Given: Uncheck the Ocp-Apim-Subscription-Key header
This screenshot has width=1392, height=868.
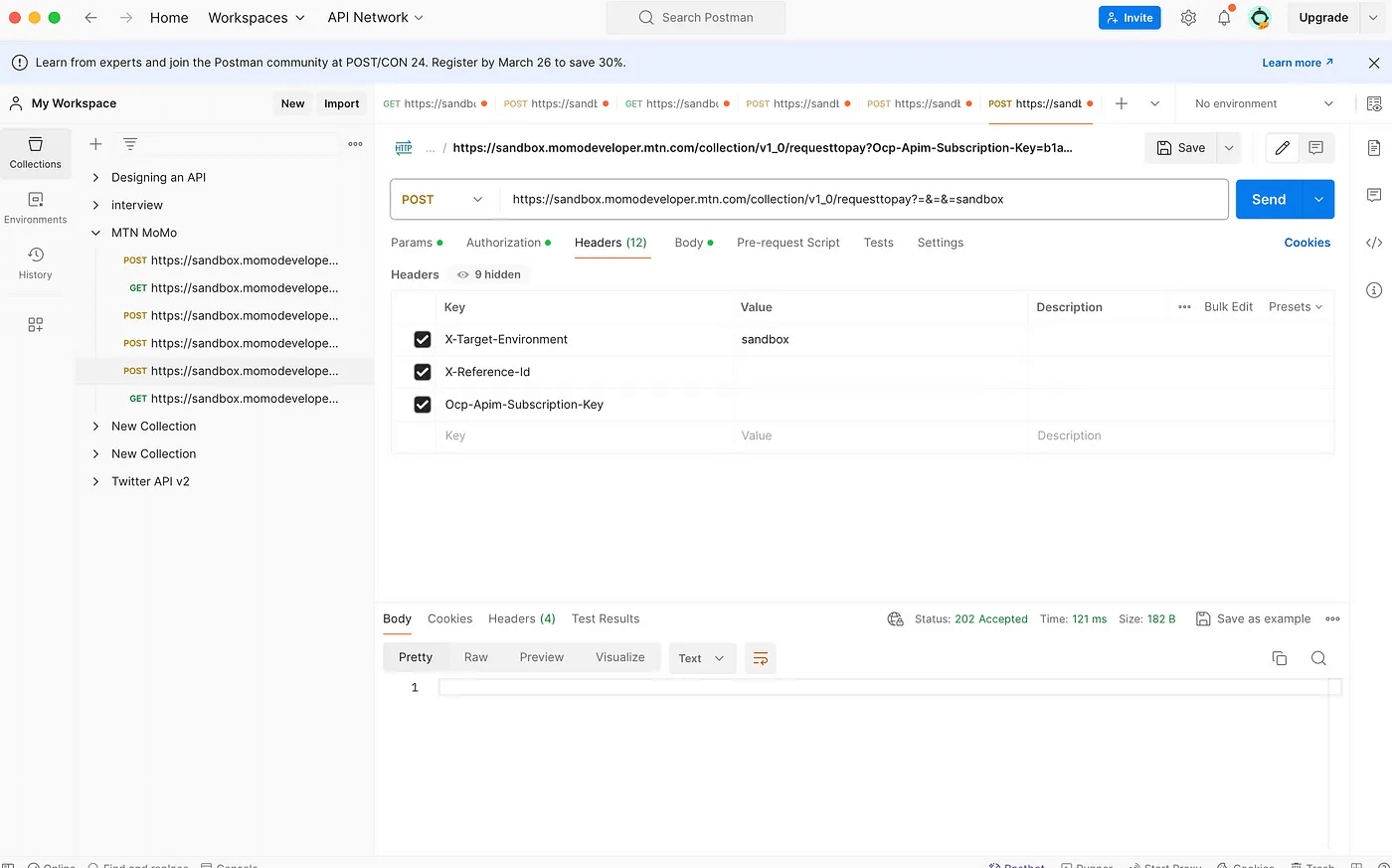Looking at the screenshot, I should coord(423,405).
